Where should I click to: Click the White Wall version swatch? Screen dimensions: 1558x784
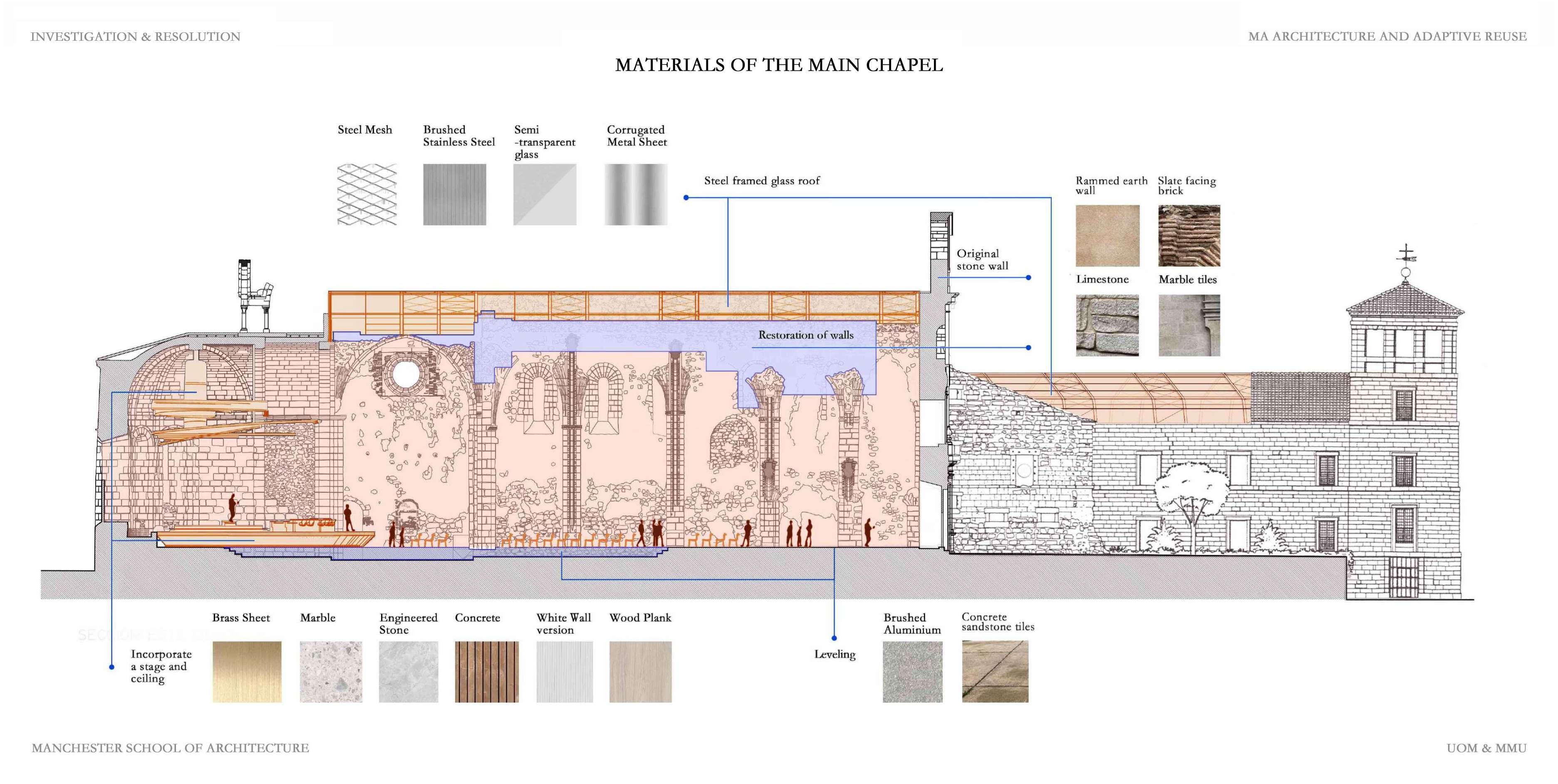point(564,672)
